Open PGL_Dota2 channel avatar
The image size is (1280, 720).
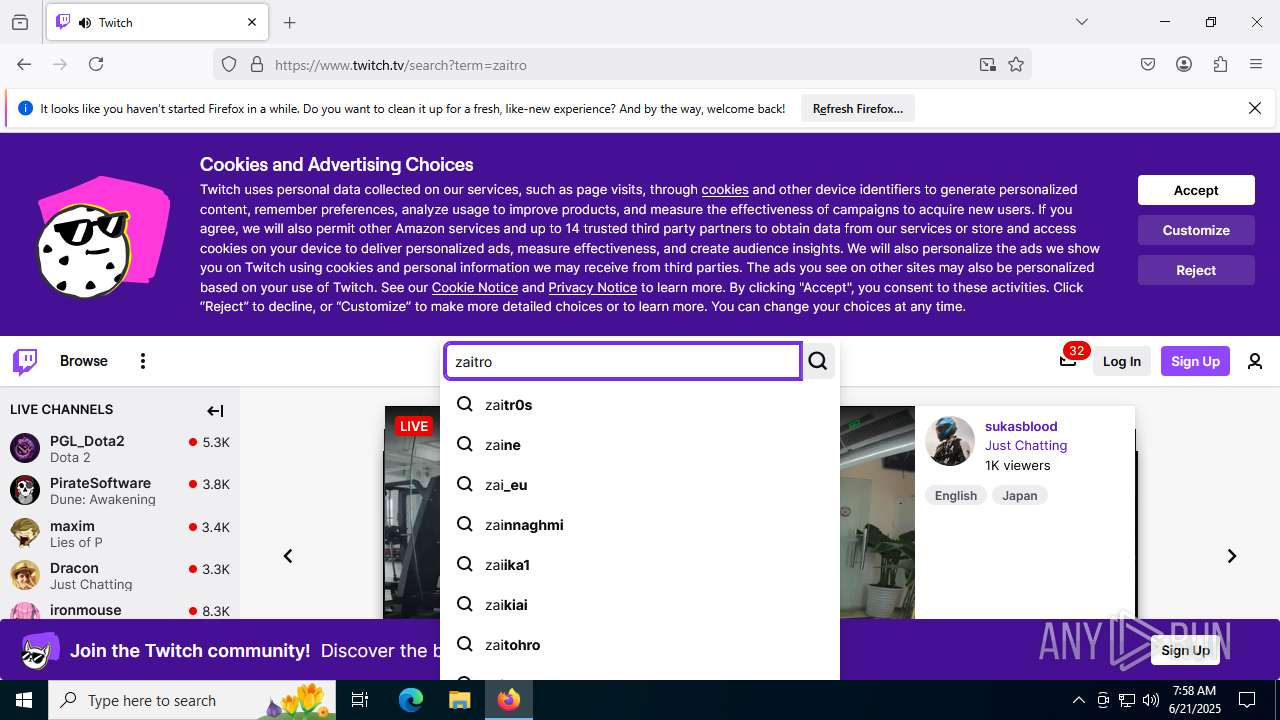click(x=25, y=447)
